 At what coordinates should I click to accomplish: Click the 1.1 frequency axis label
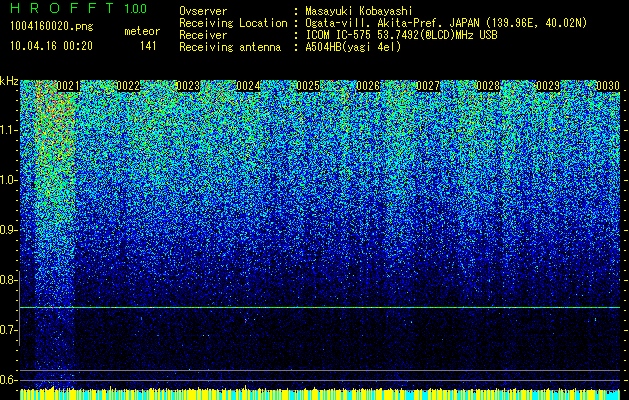coord(9,130)
